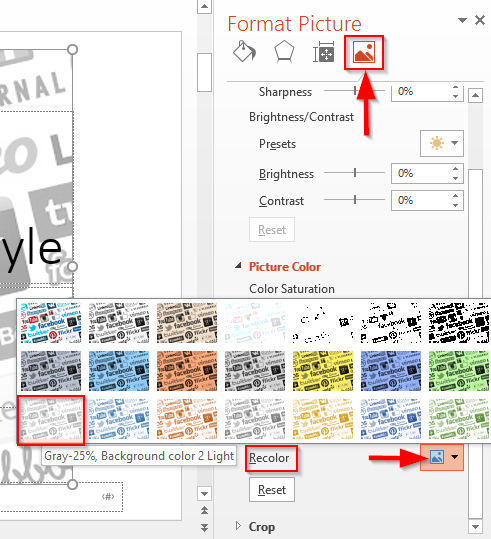491x539 pixels.
Task: Increase Contrast with the up spinner
Action: coord(455,196)
